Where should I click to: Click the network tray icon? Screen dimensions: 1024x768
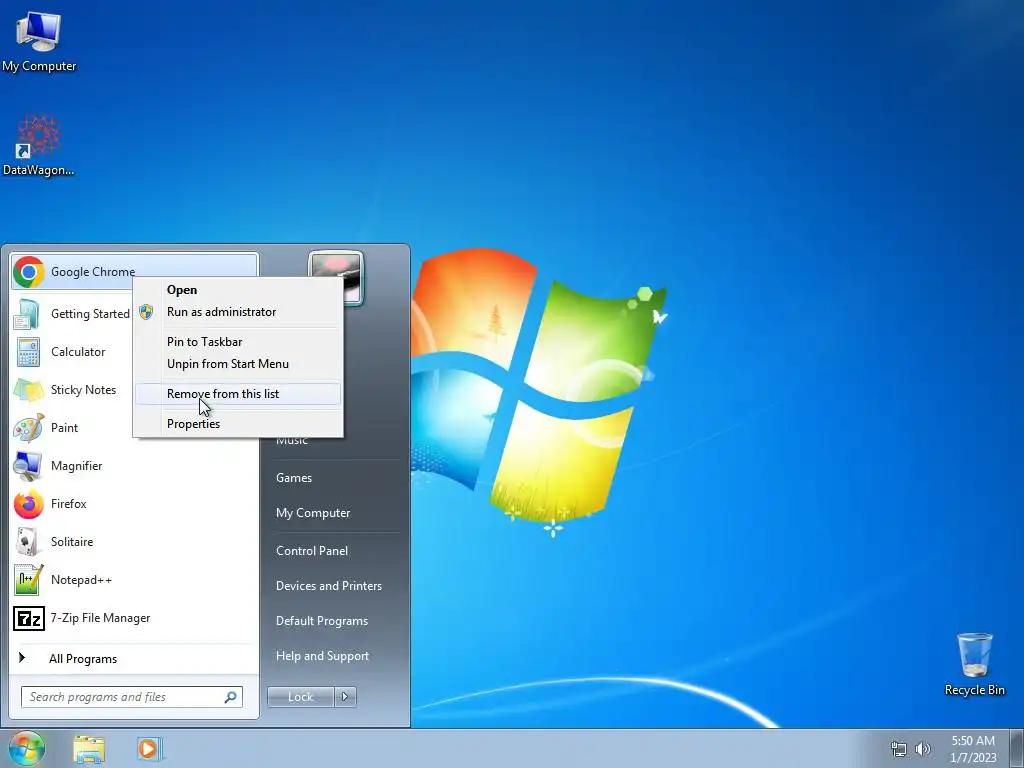(899, 749)
